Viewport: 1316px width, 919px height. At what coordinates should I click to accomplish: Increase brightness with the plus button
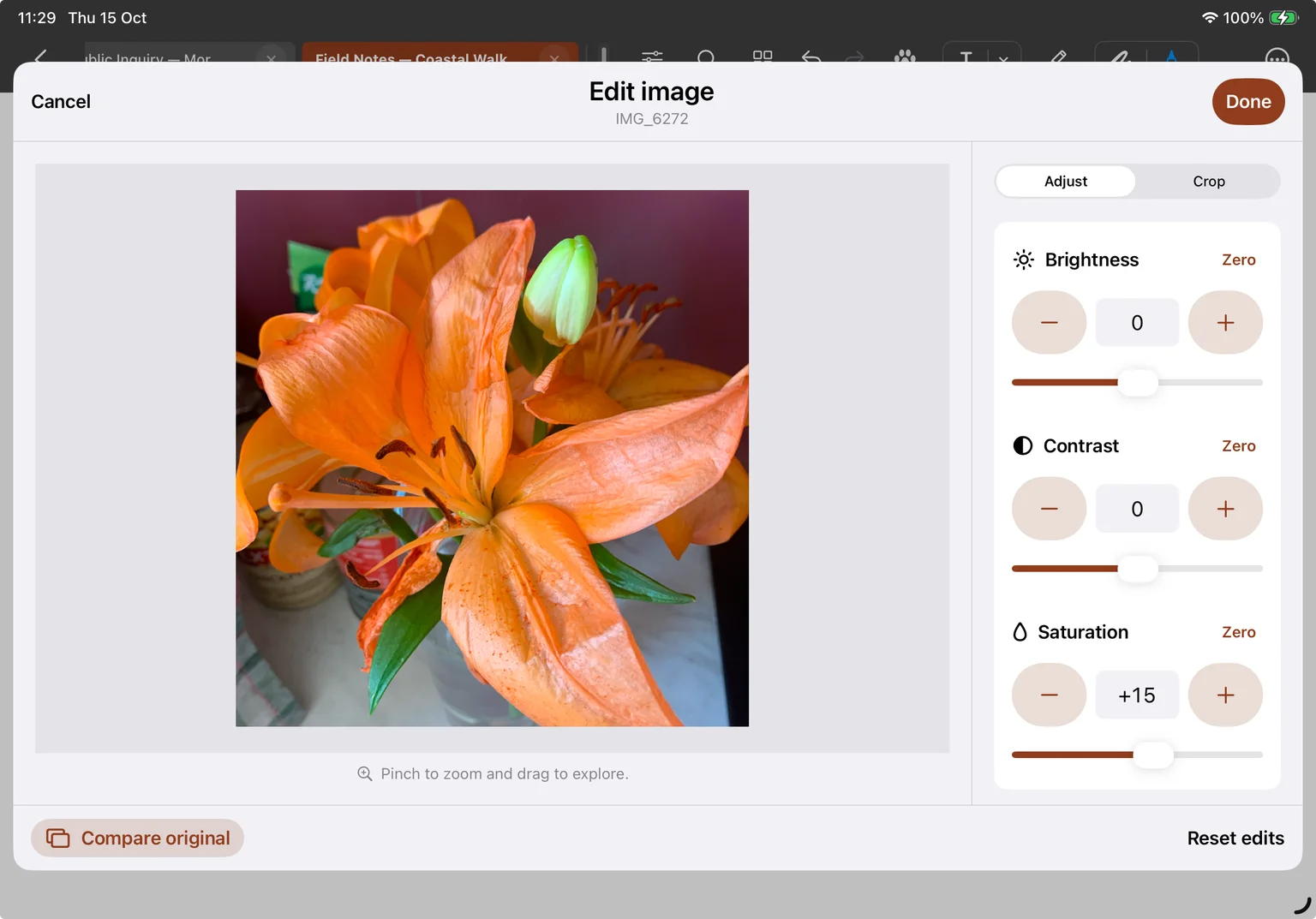(x=1225, y=323)
